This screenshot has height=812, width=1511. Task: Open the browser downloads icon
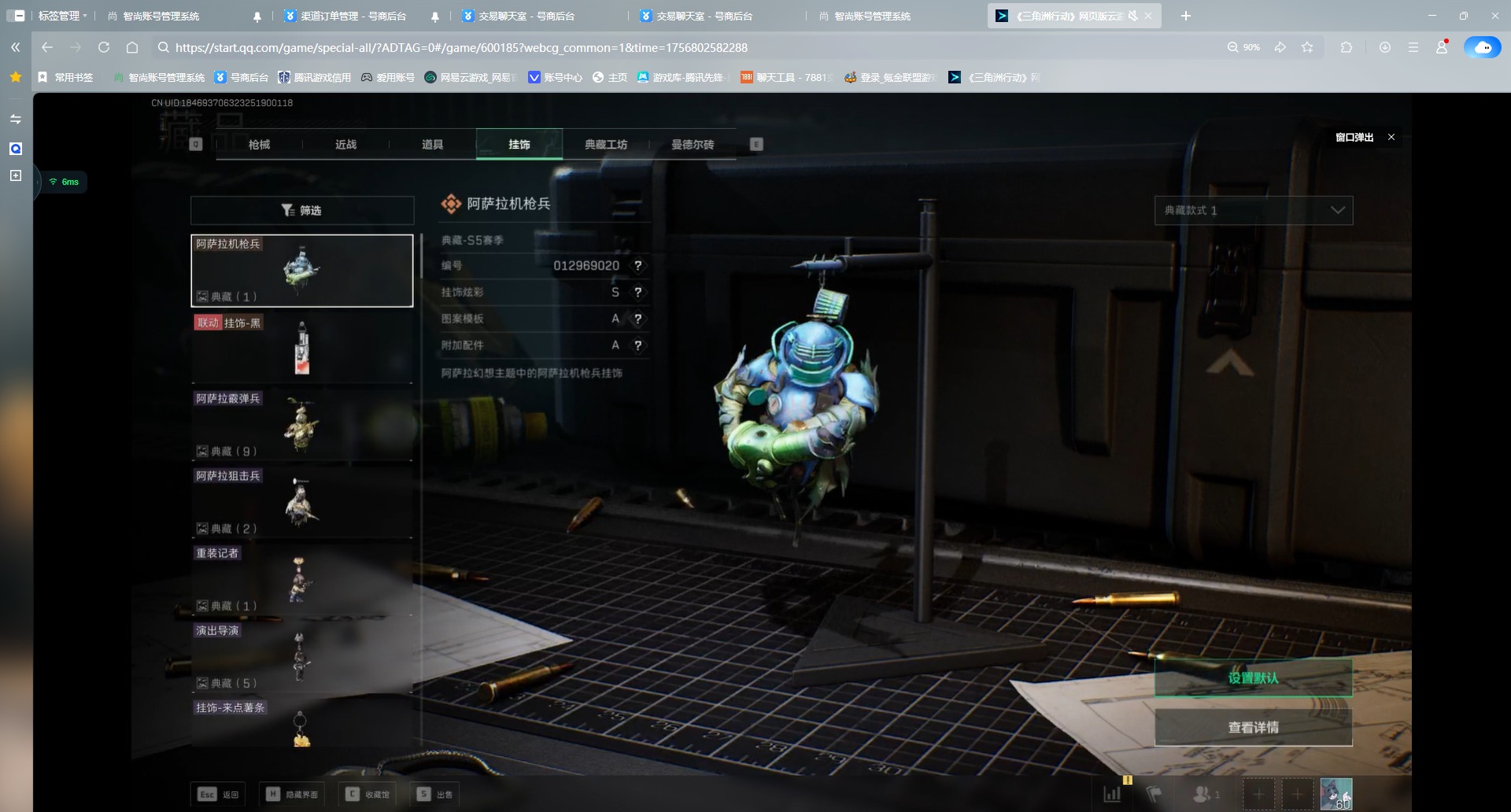[x=1385, y=47]
